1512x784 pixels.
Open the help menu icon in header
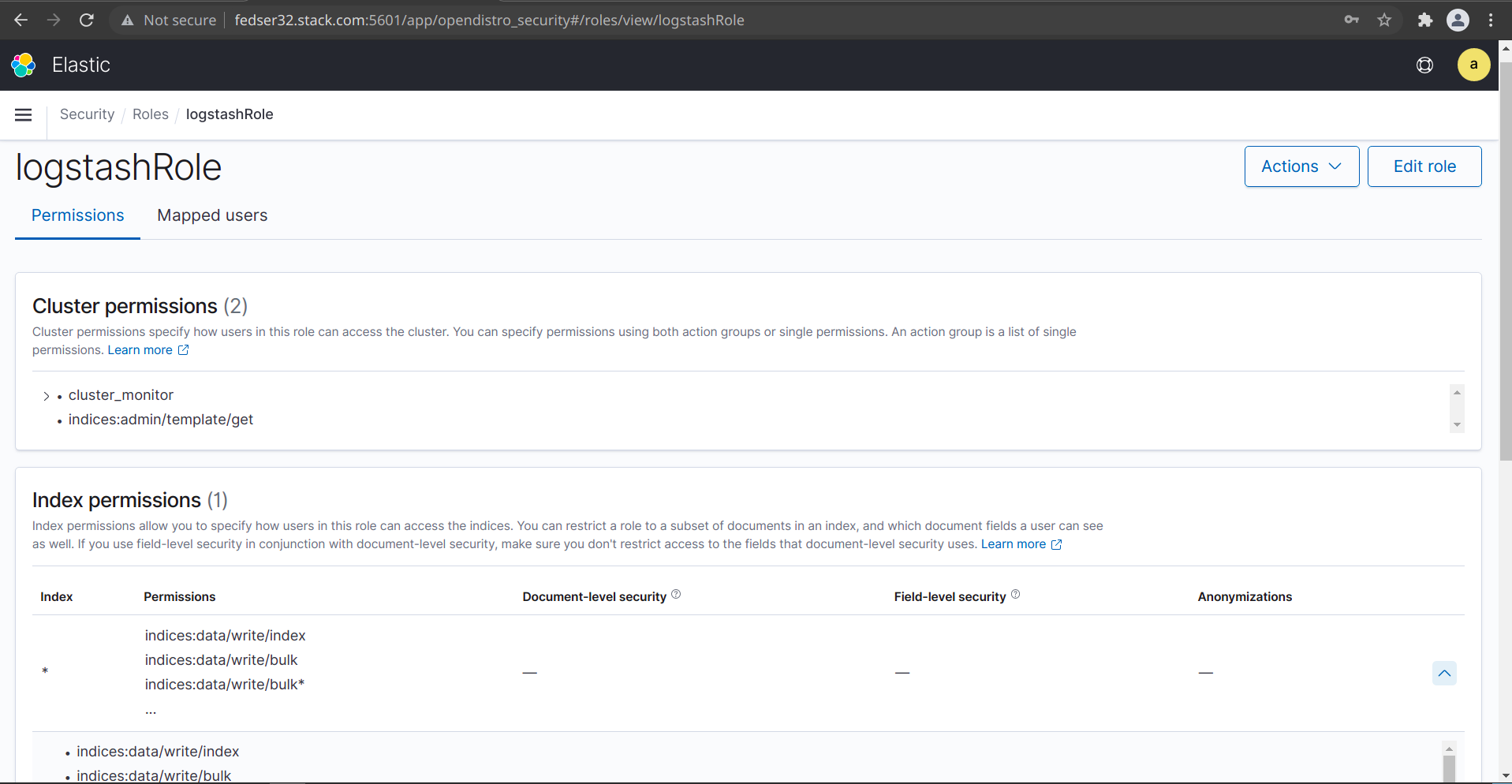tap(1424, 65)
